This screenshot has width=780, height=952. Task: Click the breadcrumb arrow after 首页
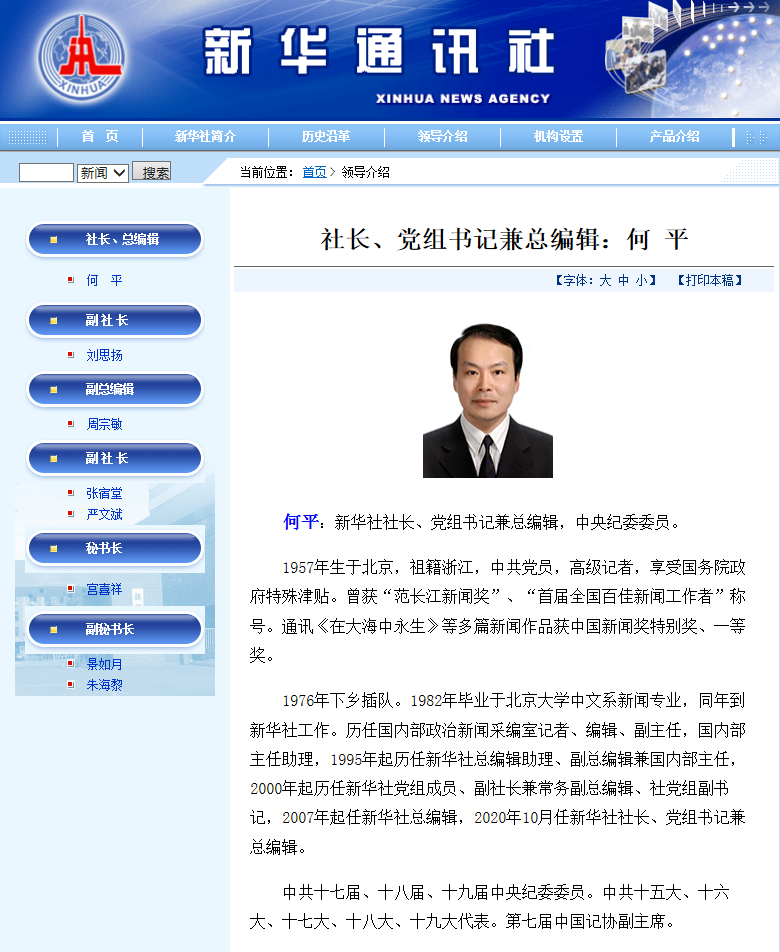(x=333, y=172)
